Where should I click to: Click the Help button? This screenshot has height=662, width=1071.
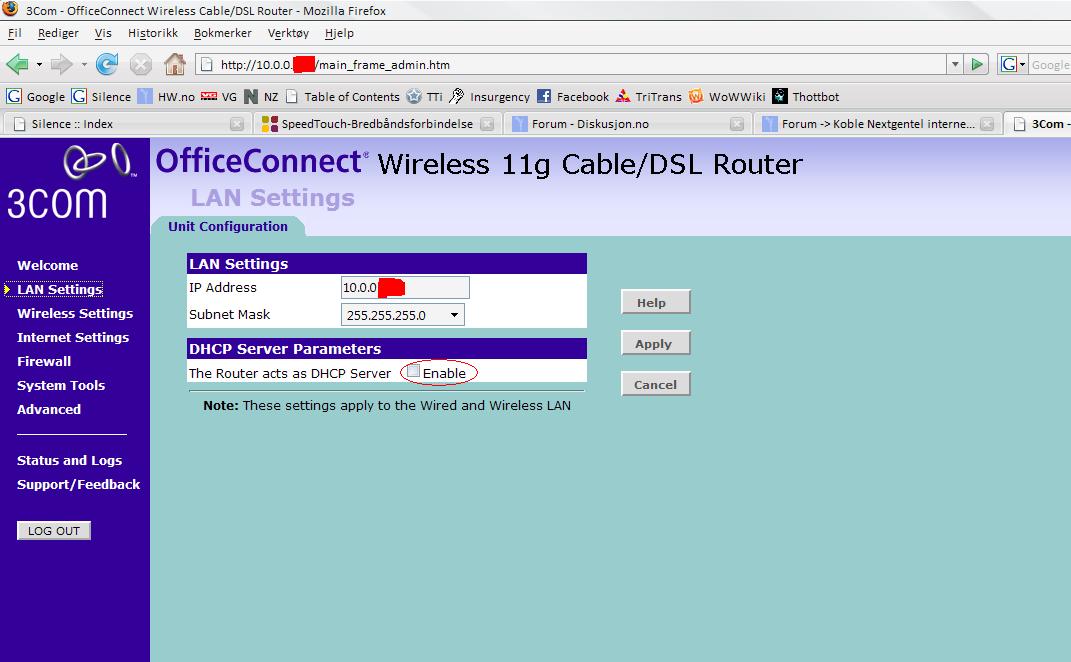[x=656, y=302]
